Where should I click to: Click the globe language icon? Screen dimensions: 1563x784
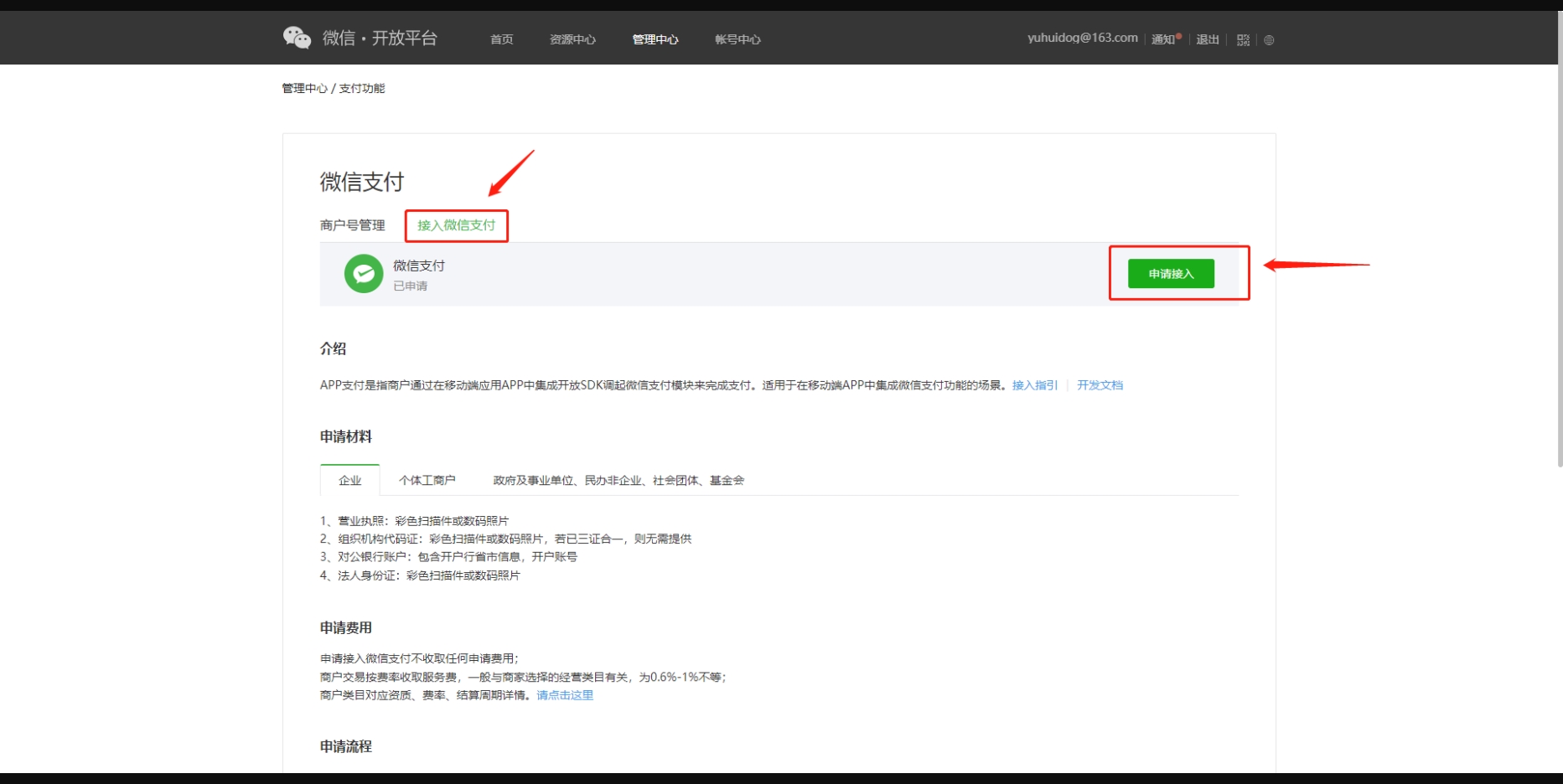1269,39
